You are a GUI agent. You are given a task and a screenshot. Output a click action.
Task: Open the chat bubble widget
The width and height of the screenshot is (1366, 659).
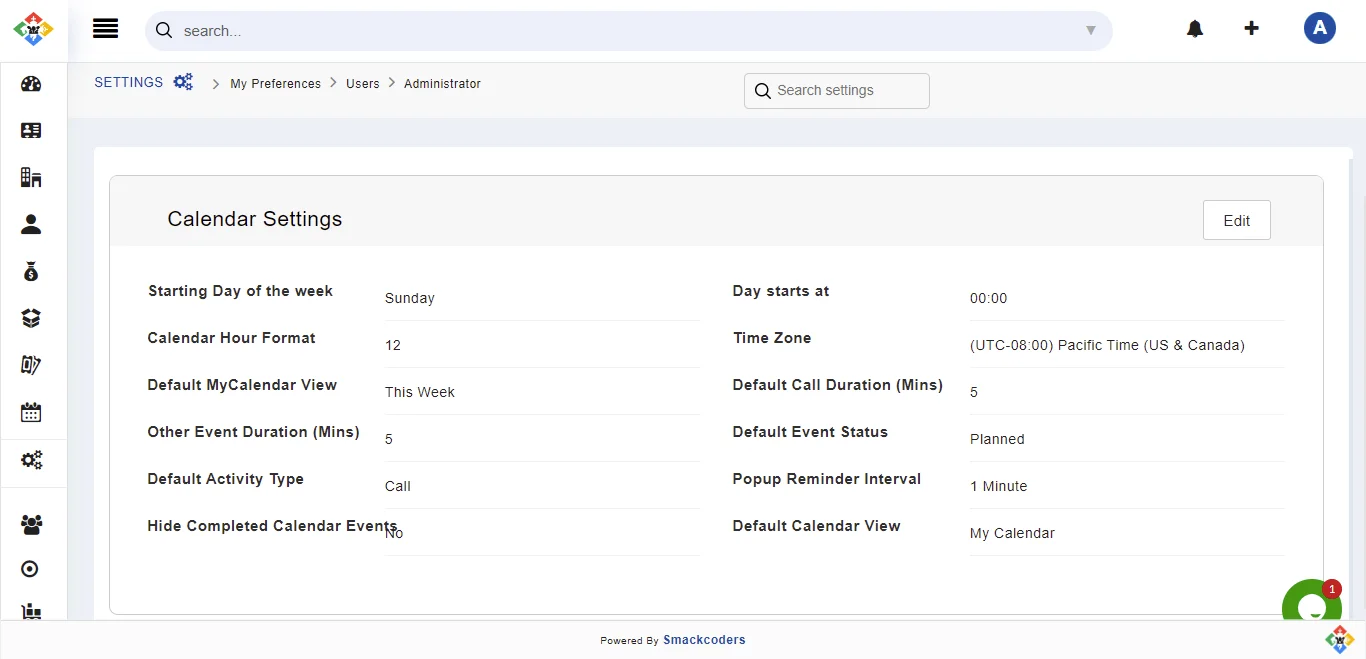tap(1311, 607)
